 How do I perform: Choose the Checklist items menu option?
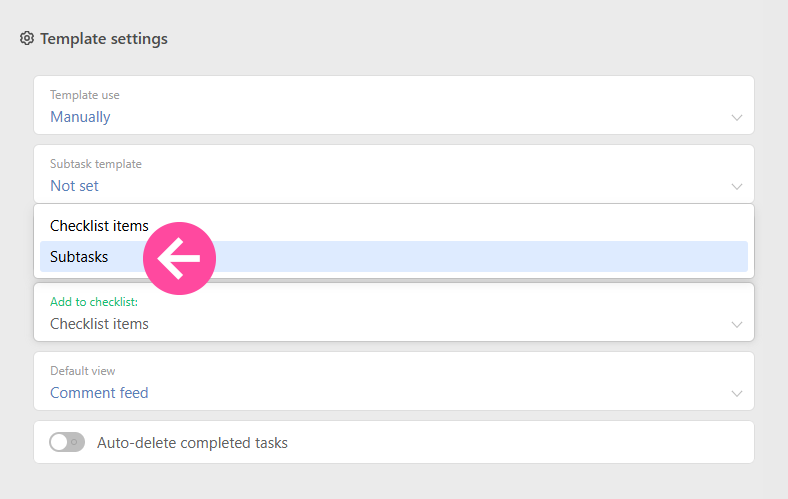pyautogui.click(x=99, y=226)
